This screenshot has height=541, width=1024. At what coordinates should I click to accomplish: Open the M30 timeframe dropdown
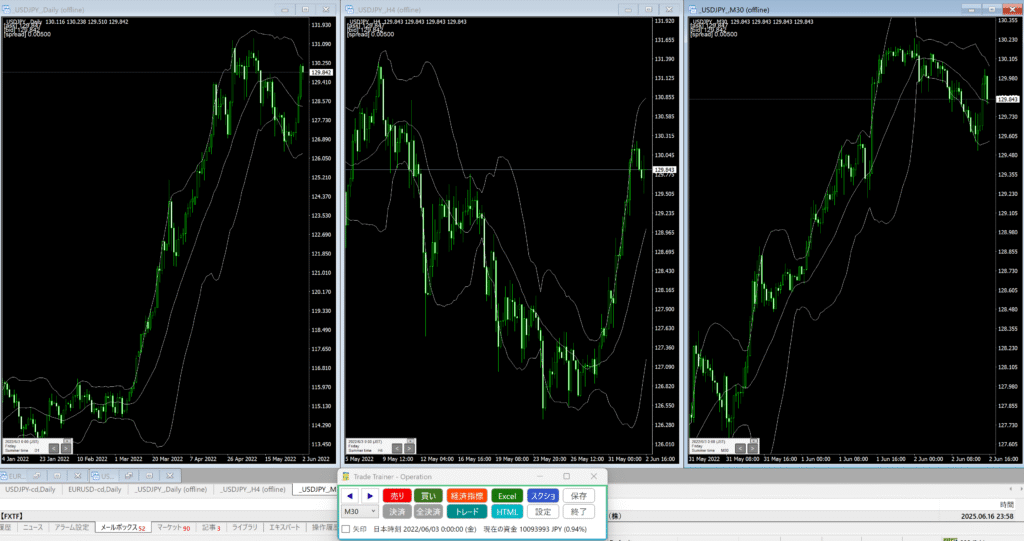tap(360, 512)
